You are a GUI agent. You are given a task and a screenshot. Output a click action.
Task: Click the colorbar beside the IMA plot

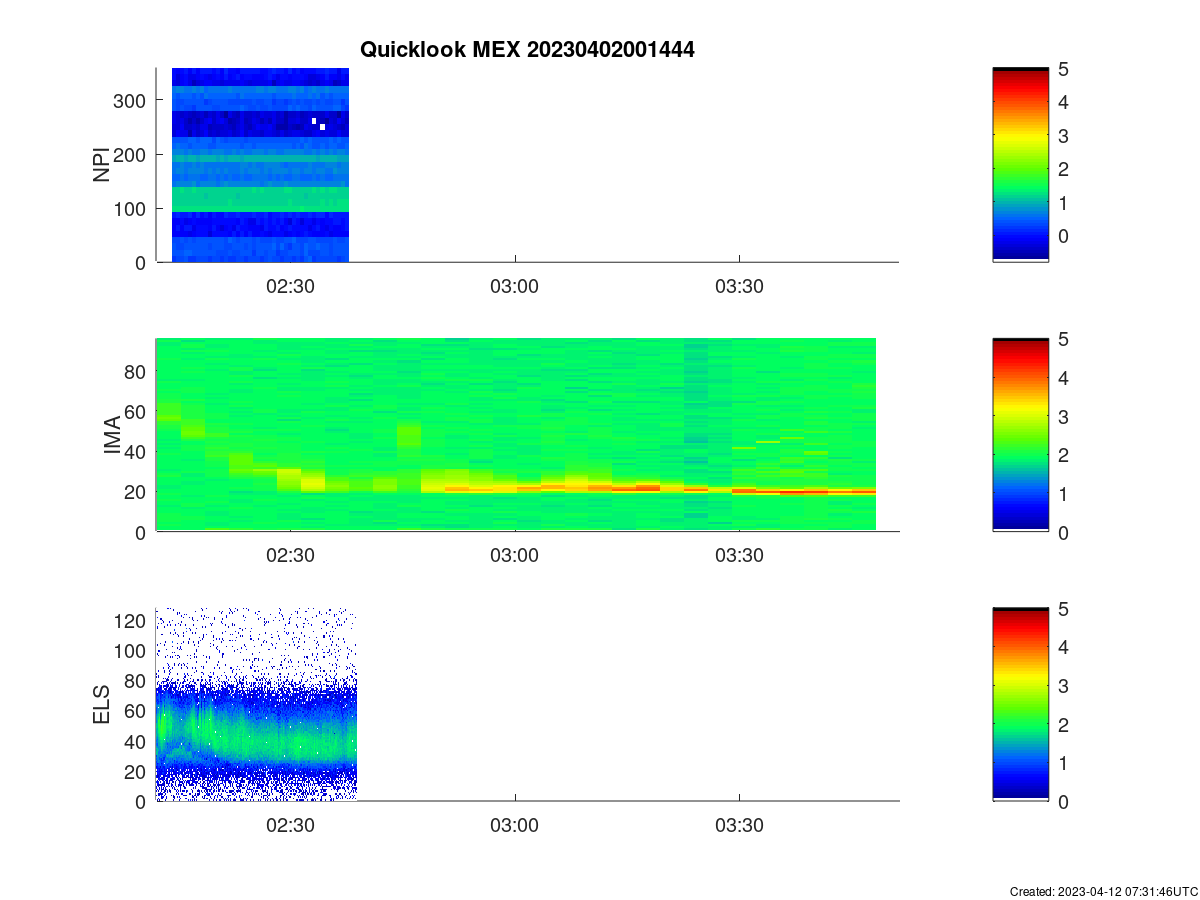click(x=1020, y=435)
